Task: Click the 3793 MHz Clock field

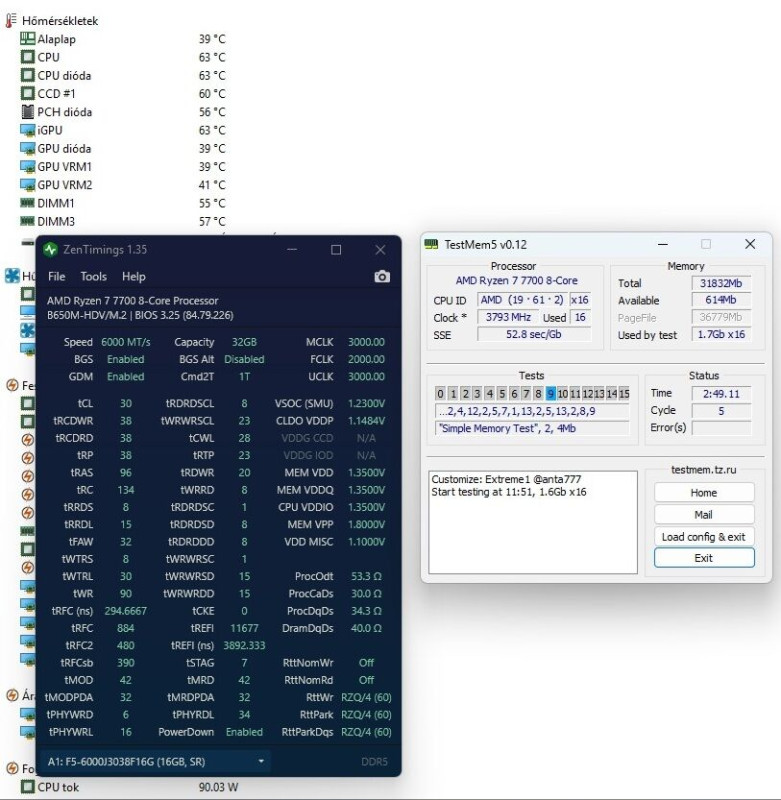Action: [x=508, y=317]
